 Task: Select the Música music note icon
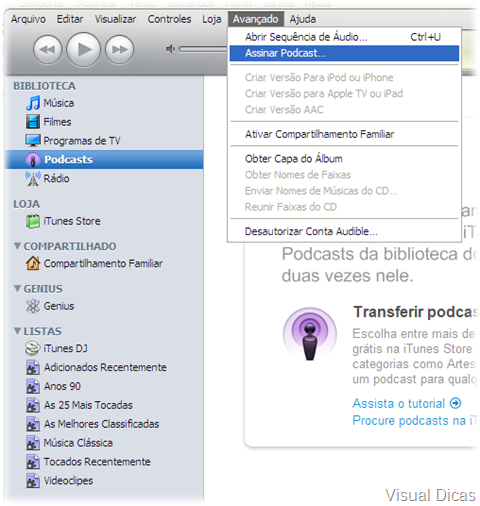tap(33, 103)
